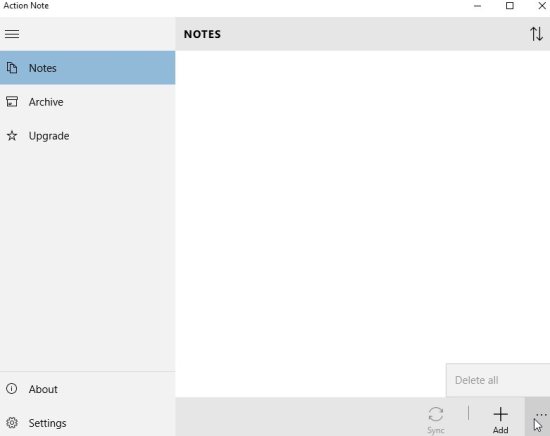The height and width of the screenshot is (436, 550).
Task: Click the NOTES header title
Action: (x=202, y=34)
